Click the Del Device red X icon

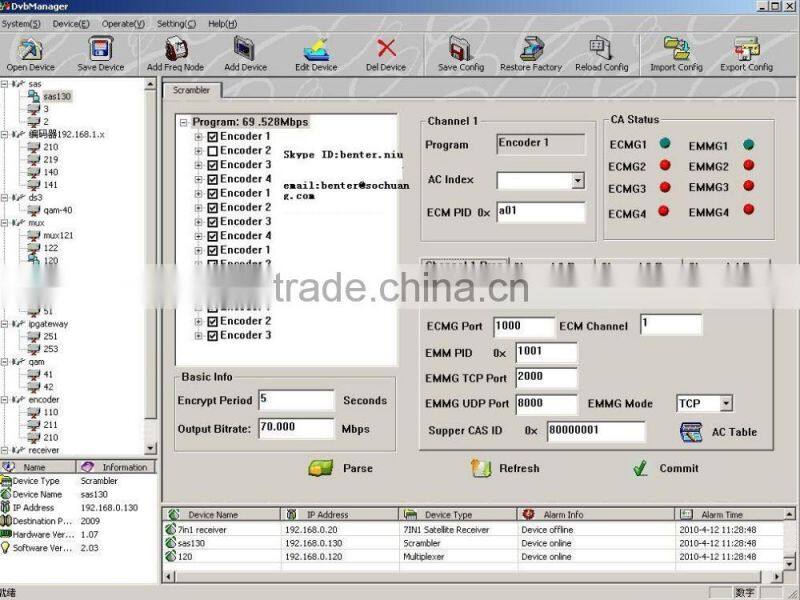point(386,48)
